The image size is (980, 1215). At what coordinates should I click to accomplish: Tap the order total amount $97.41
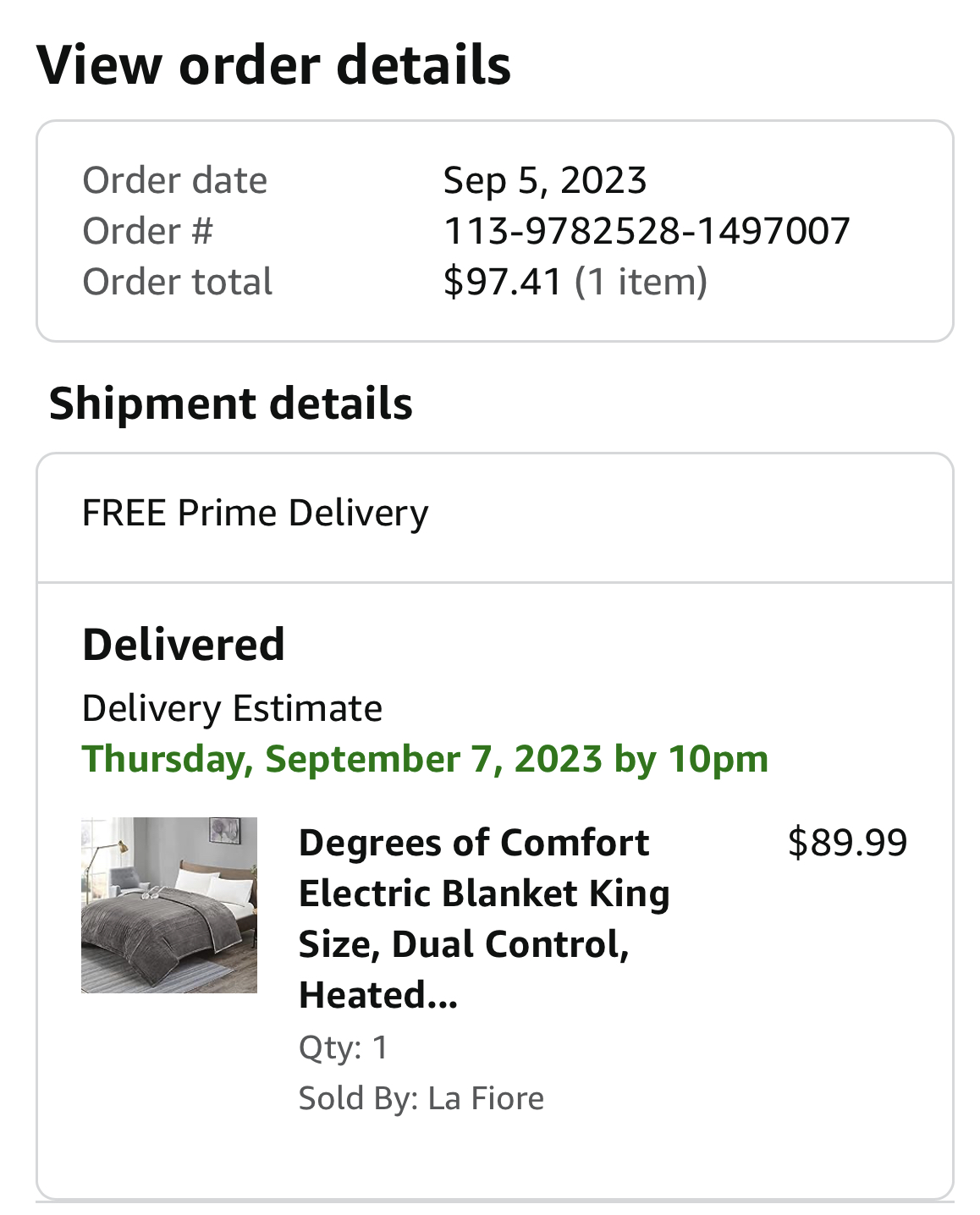point(503,282)
